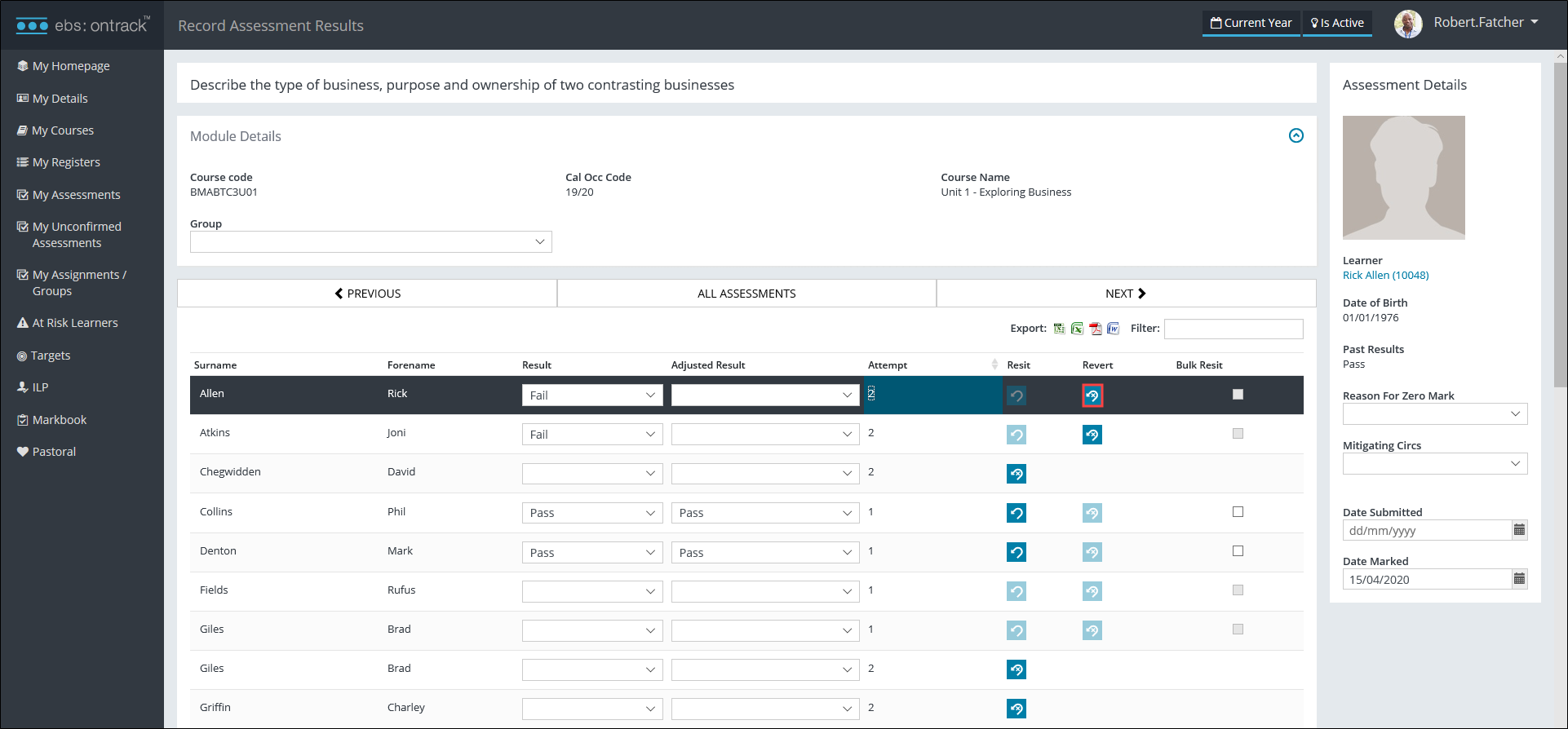Open the Result dropdown for Rick Allen
Screen dimensions: 1568x729
point(592,395)
